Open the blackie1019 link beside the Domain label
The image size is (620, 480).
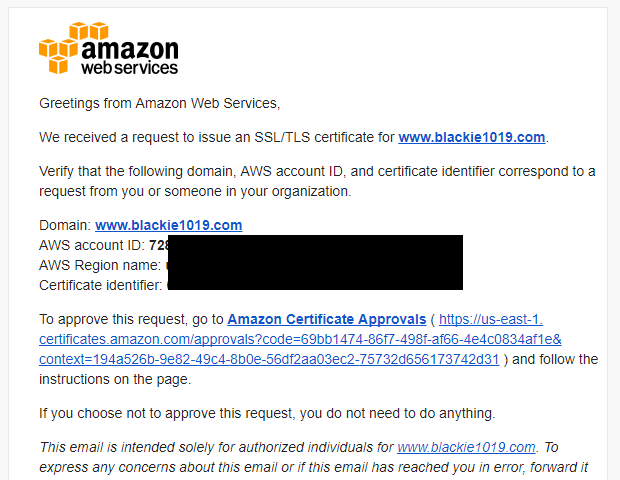[x=168, y=225]
